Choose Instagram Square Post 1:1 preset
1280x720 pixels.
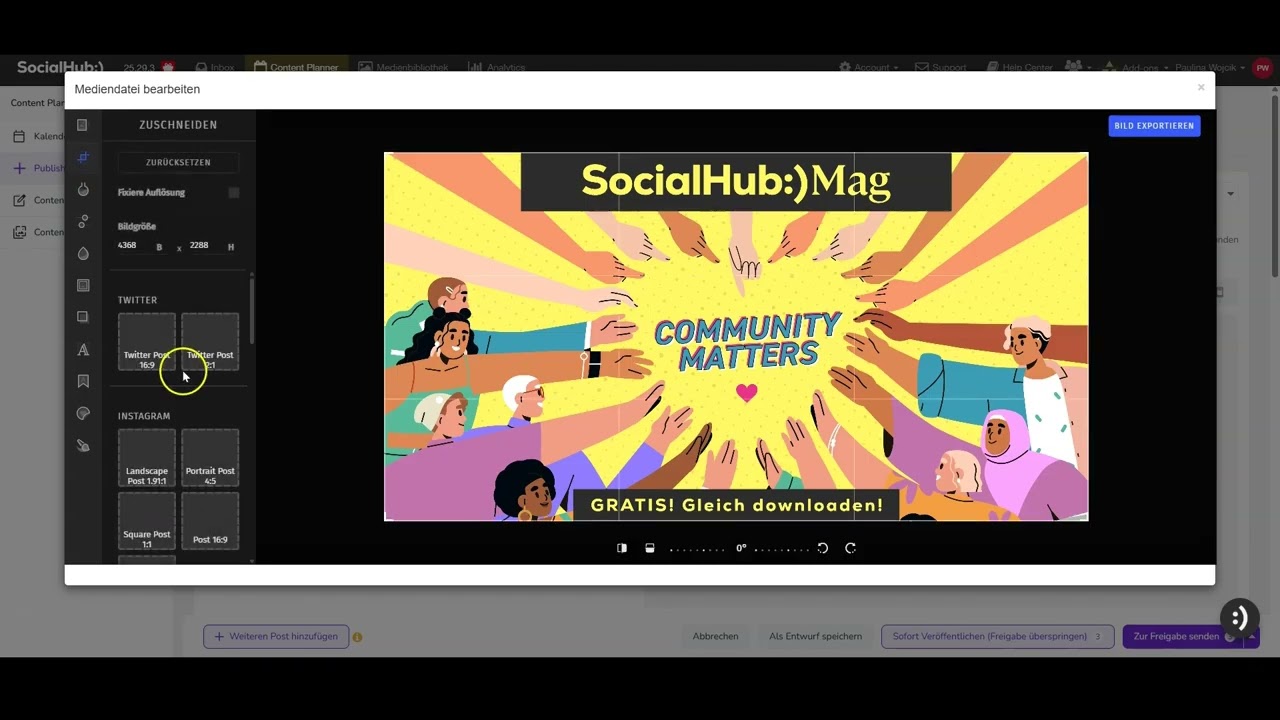click(147, 521)
